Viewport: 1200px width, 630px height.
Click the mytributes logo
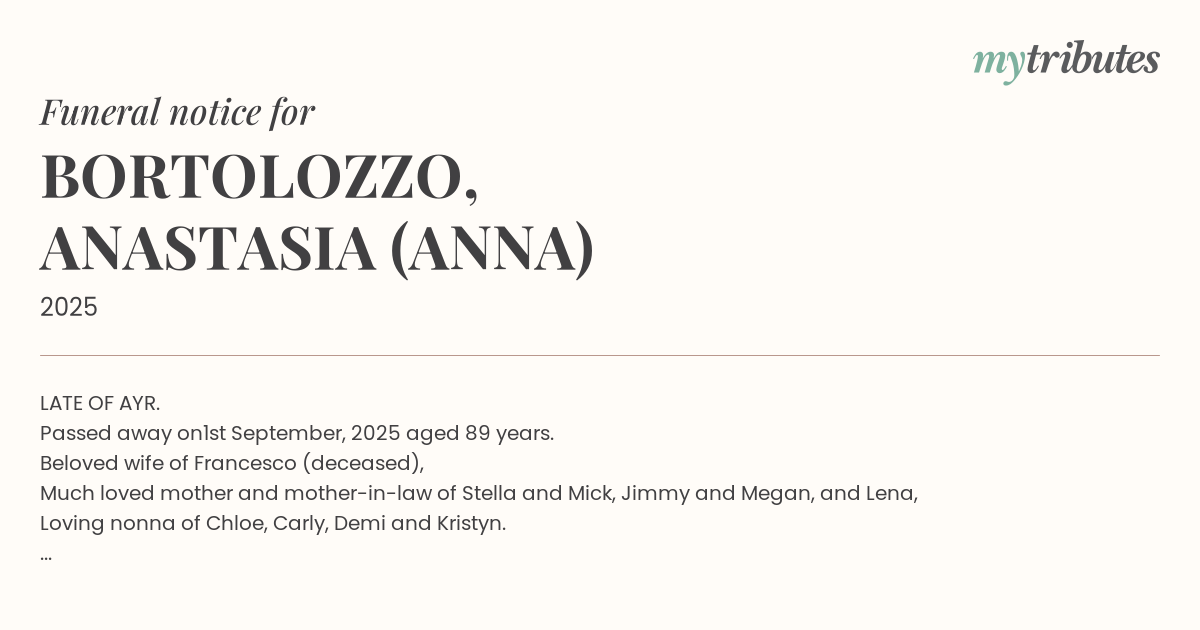coord(1065,61)
